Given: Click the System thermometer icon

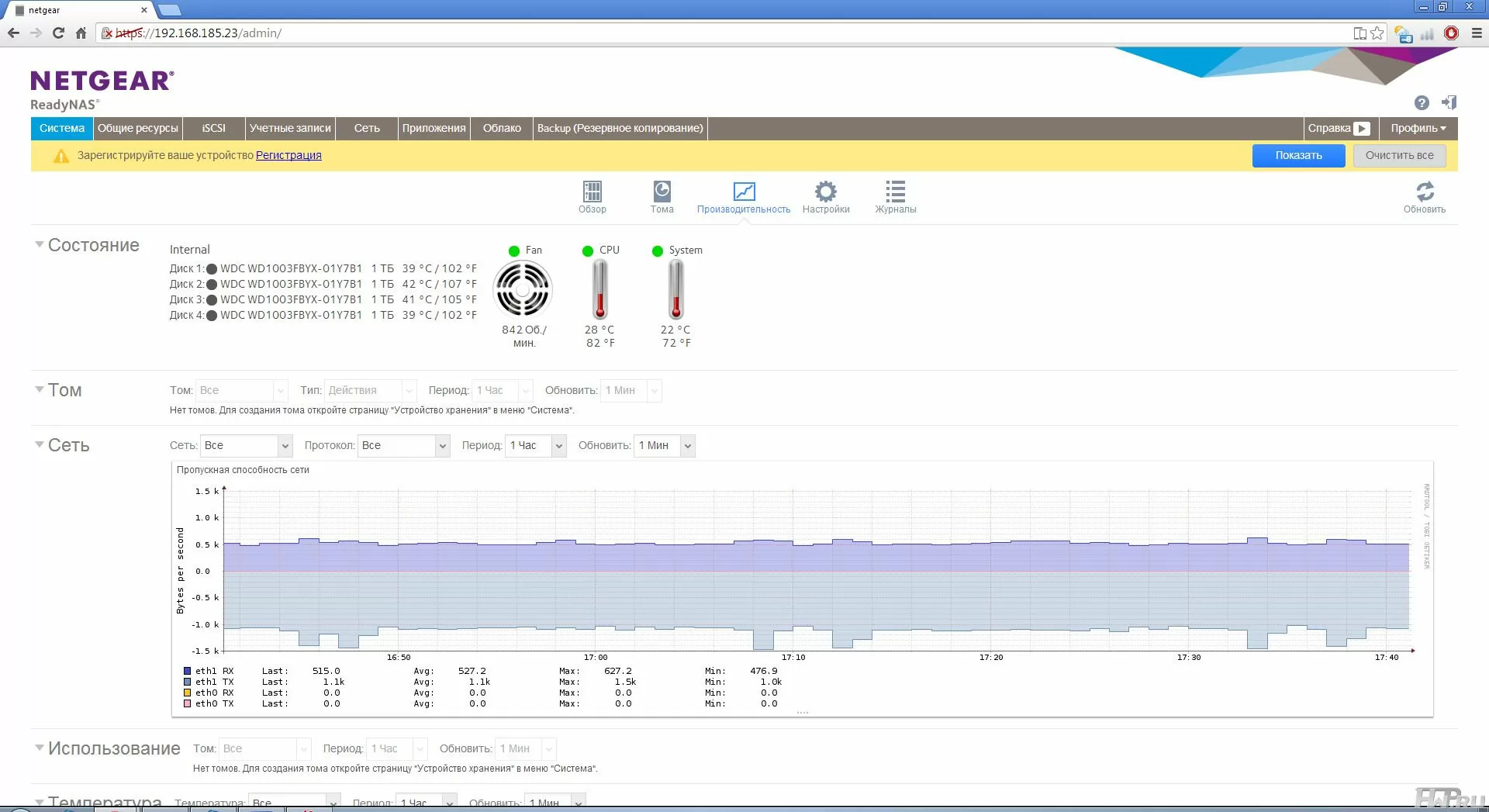Looking at the screenshot, I should [676, 289].
